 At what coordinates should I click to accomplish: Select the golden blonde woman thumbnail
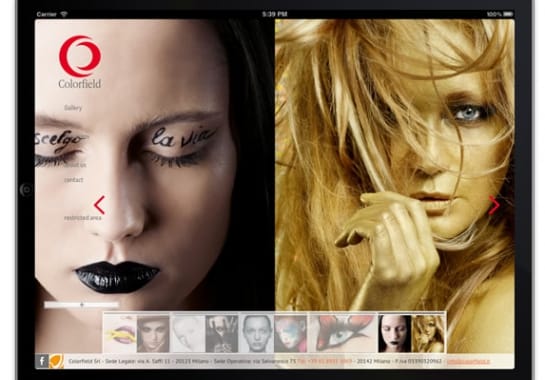pyautogui.click(x=428, y=334)
